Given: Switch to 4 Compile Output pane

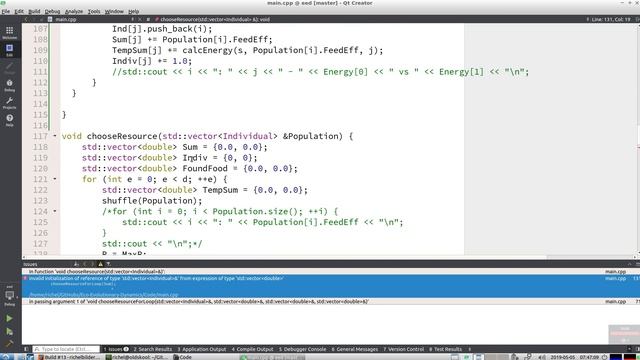Looking at the screenshot, I should [x=253, y=349].
